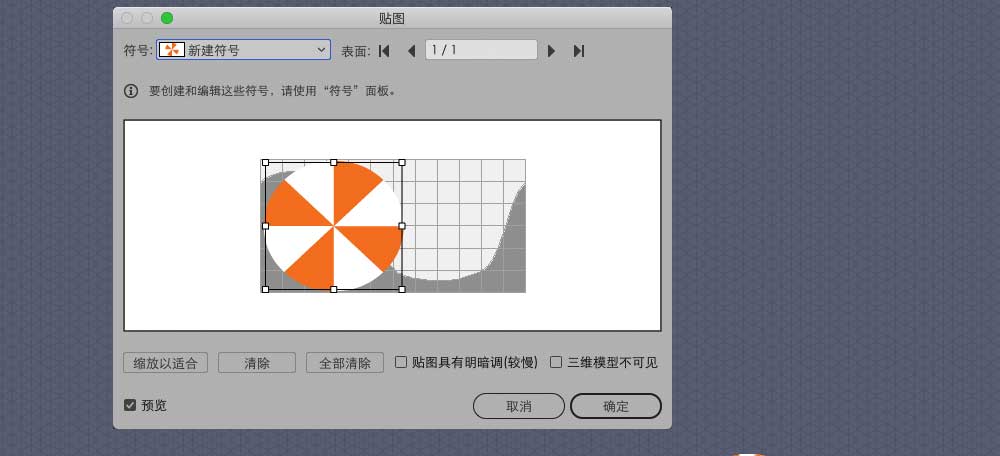Click the info icon beside the hint
The image size is (1000, 456).
(131, 91)
